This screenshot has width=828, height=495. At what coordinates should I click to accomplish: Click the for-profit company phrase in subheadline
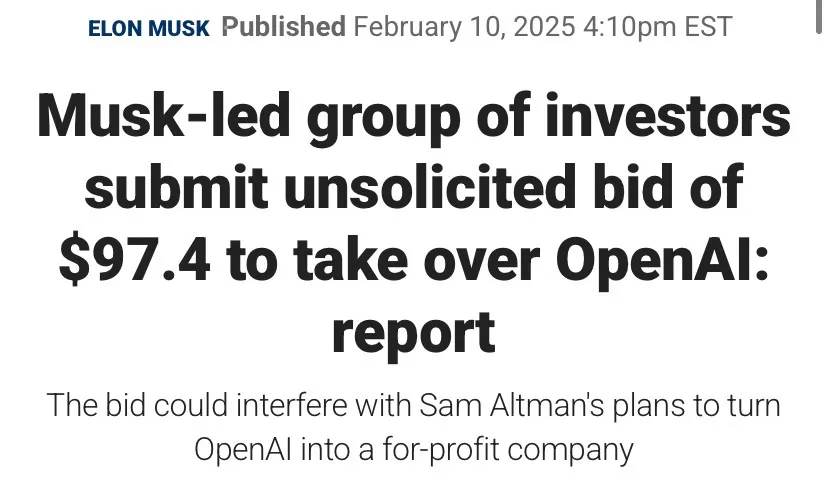pyautogui.click(x=507, y=450)
